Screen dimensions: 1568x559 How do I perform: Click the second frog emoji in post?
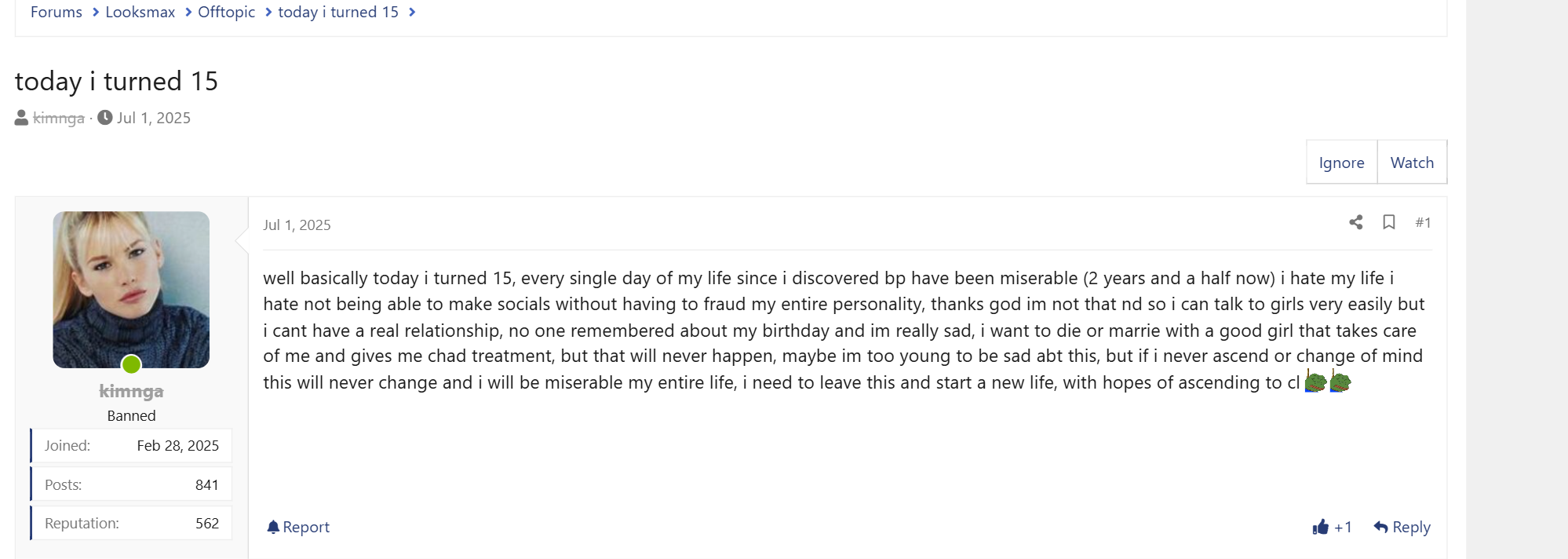[1340, 382]
